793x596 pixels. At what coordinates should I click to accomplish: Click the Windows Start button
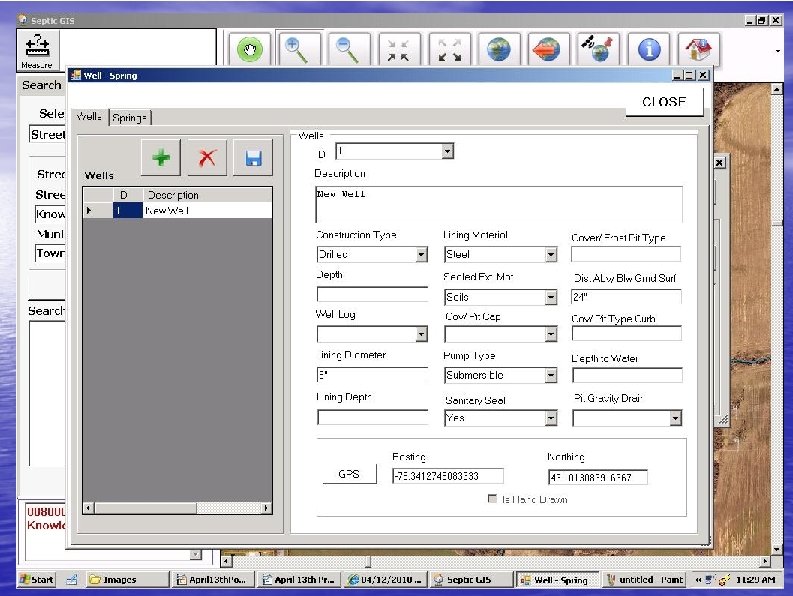click(36, 580)
